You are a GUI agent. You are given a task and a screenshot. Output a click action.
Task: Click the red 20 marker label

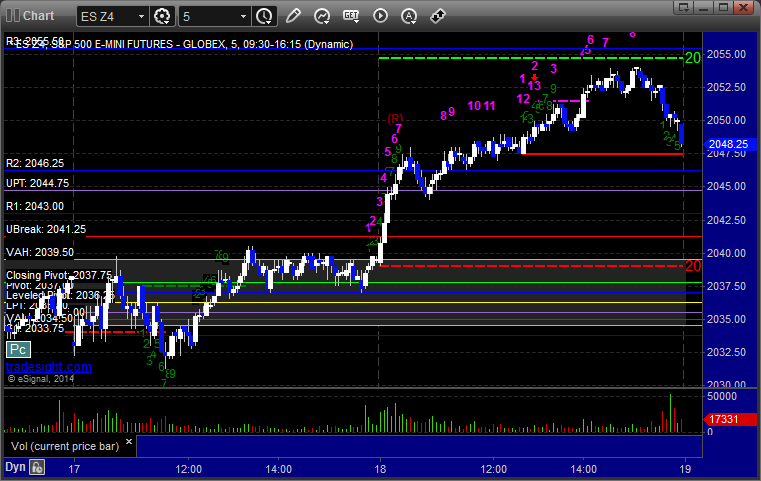point(693,266)
